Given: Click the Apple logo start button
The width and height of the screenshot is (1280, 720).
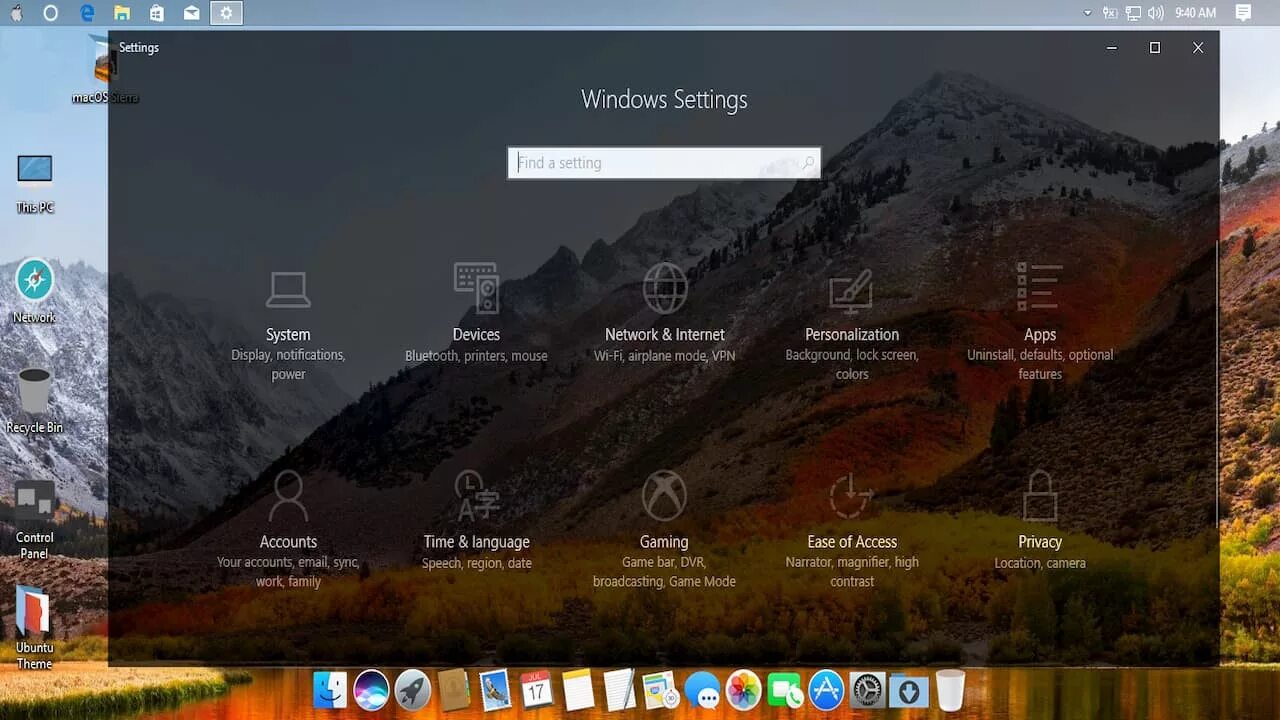Looking at the screenshot, I should [16, 13].
